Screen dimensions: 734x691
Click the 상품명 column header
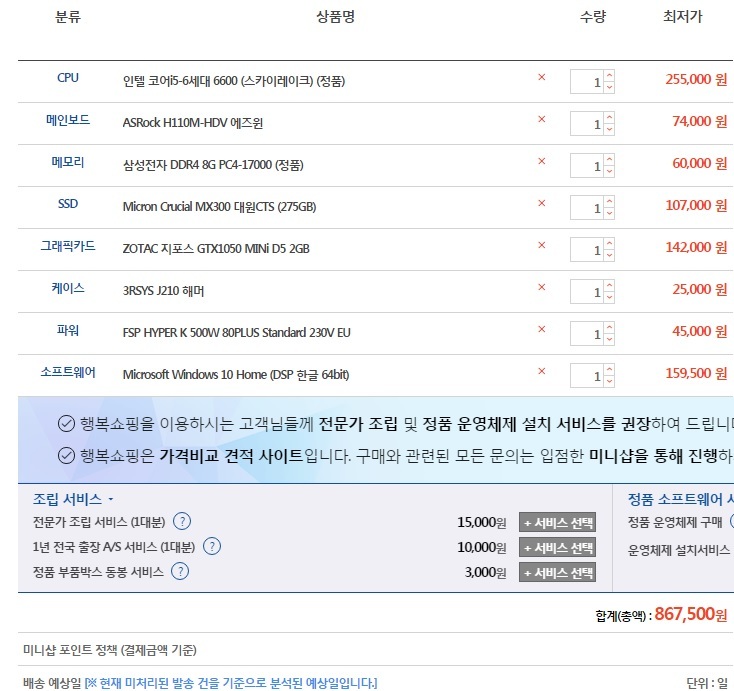(336, 17)
